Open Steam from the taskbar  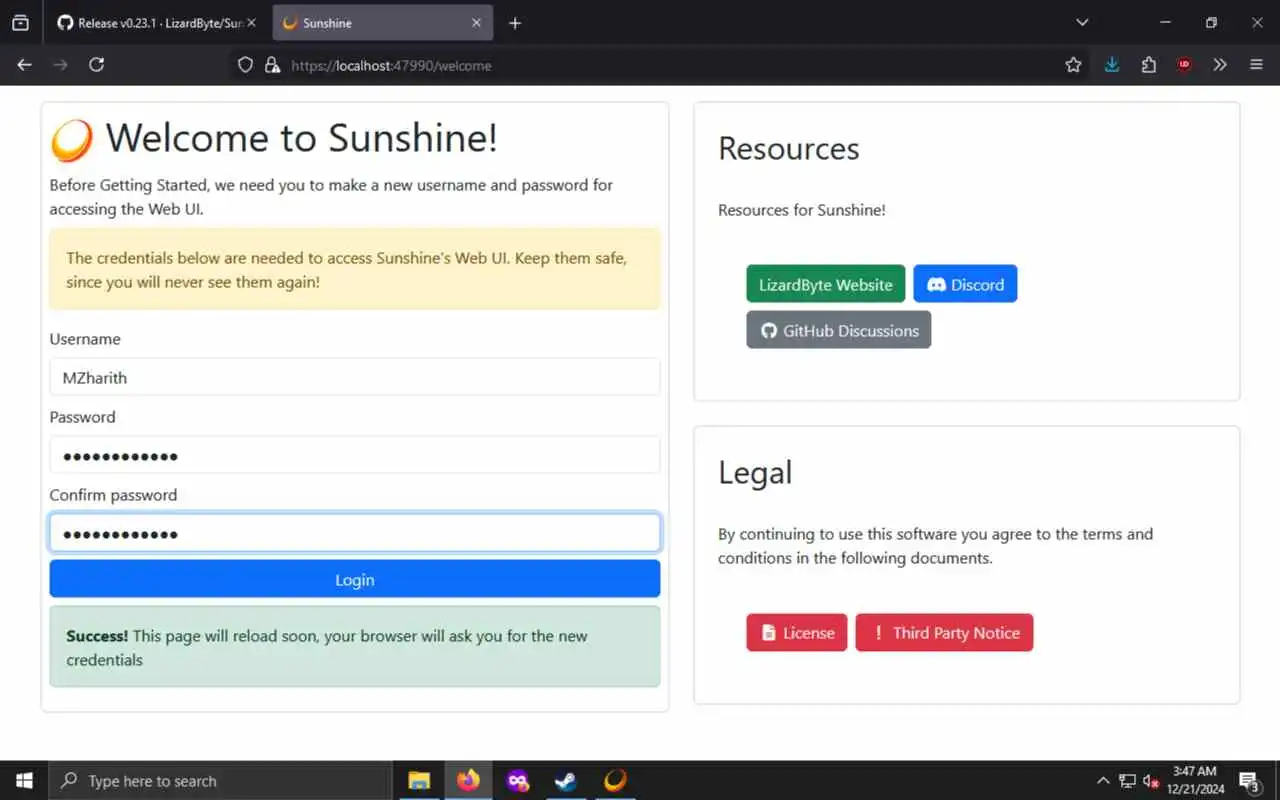(x=566, y=781)
